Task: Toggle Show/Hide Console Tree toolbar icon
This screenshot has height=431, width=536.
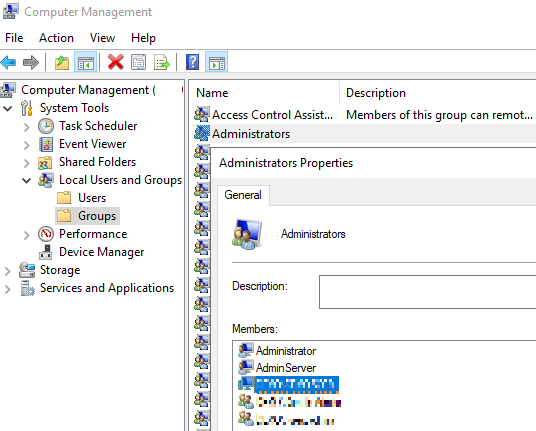Action: (x=85, y=63)
